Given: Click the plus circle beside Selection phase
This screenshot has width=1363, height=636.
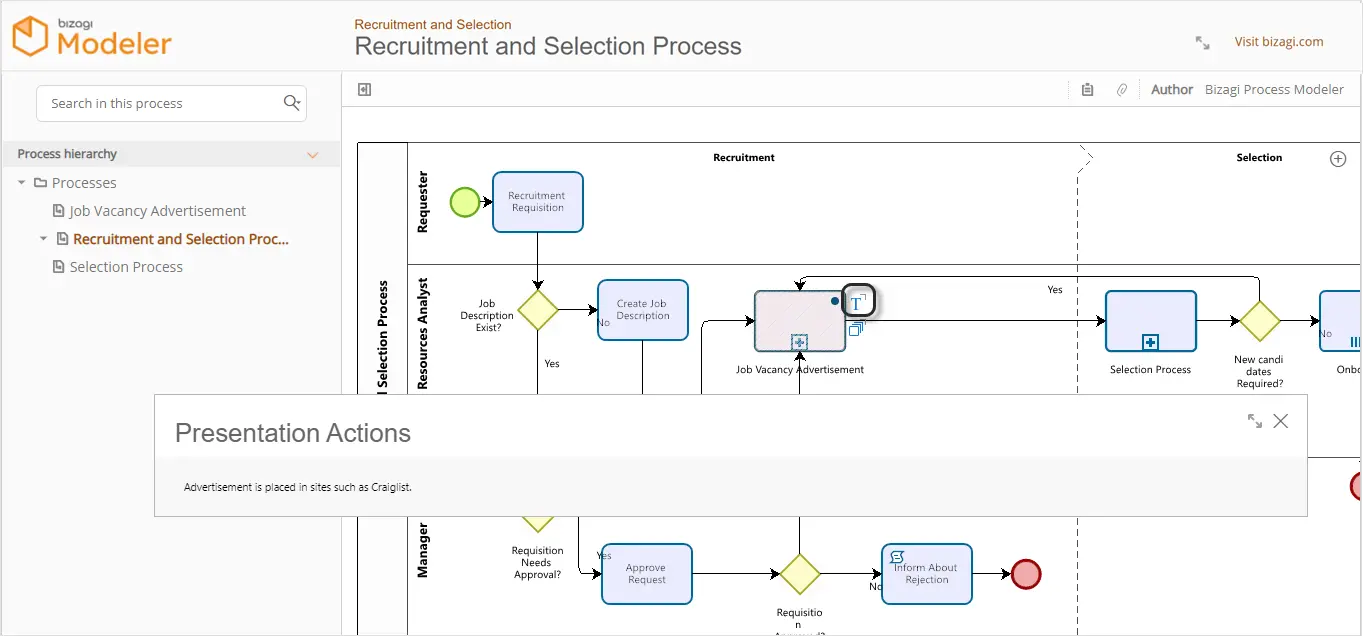Looking at the screenshot, I should pos(1338,159).
